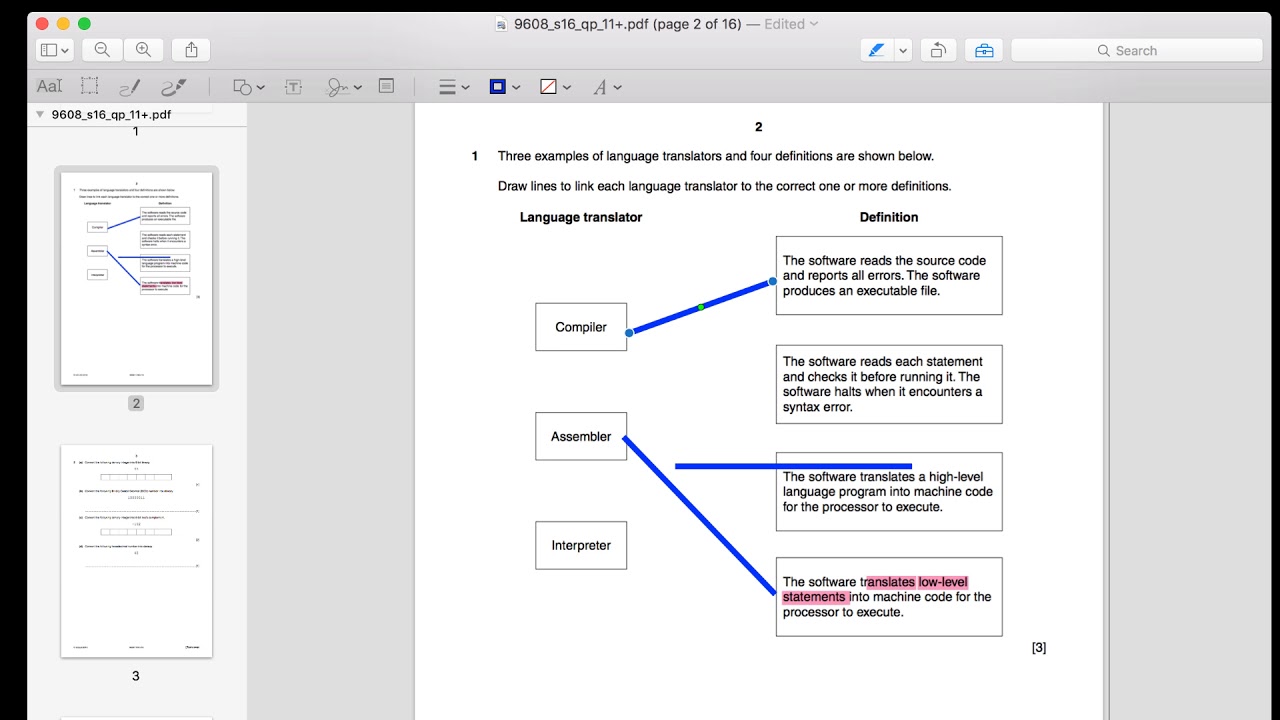The height and width of the screenshot is (720, 1280).
Task: Add a Text box annotation
Action: pos(294,87)
